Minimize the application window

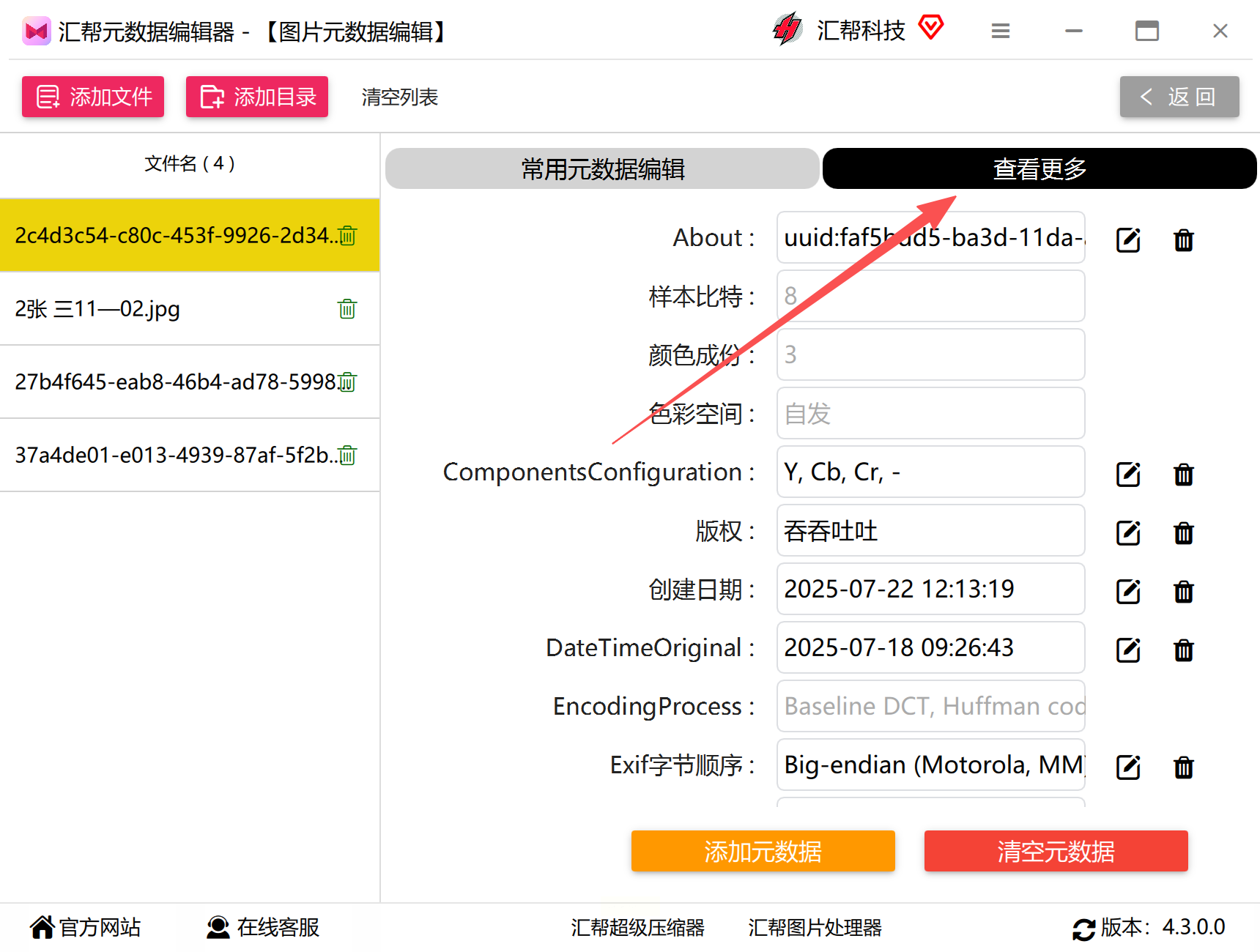(1074, 31)
